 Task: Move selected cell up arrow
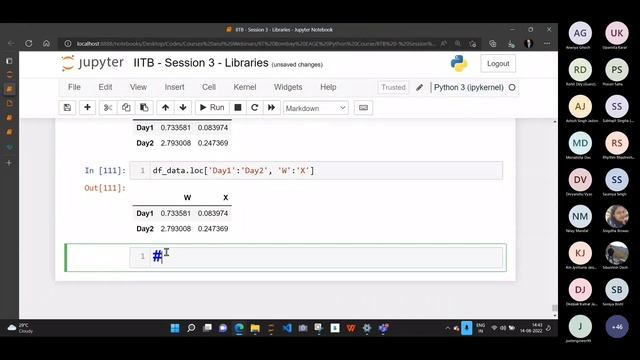(165, 108)
